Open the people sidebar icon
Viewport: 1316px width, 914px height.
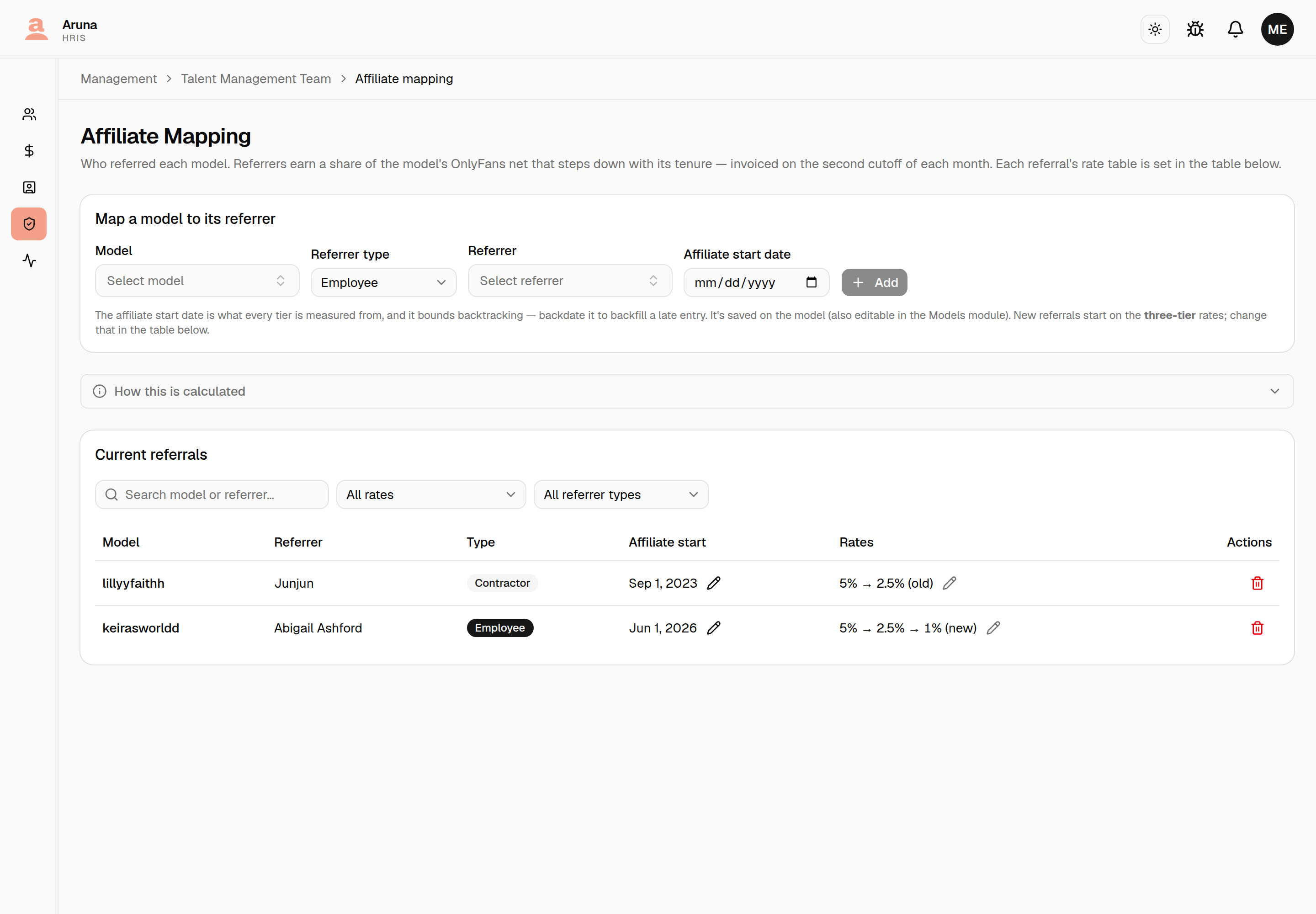[29, 115]
